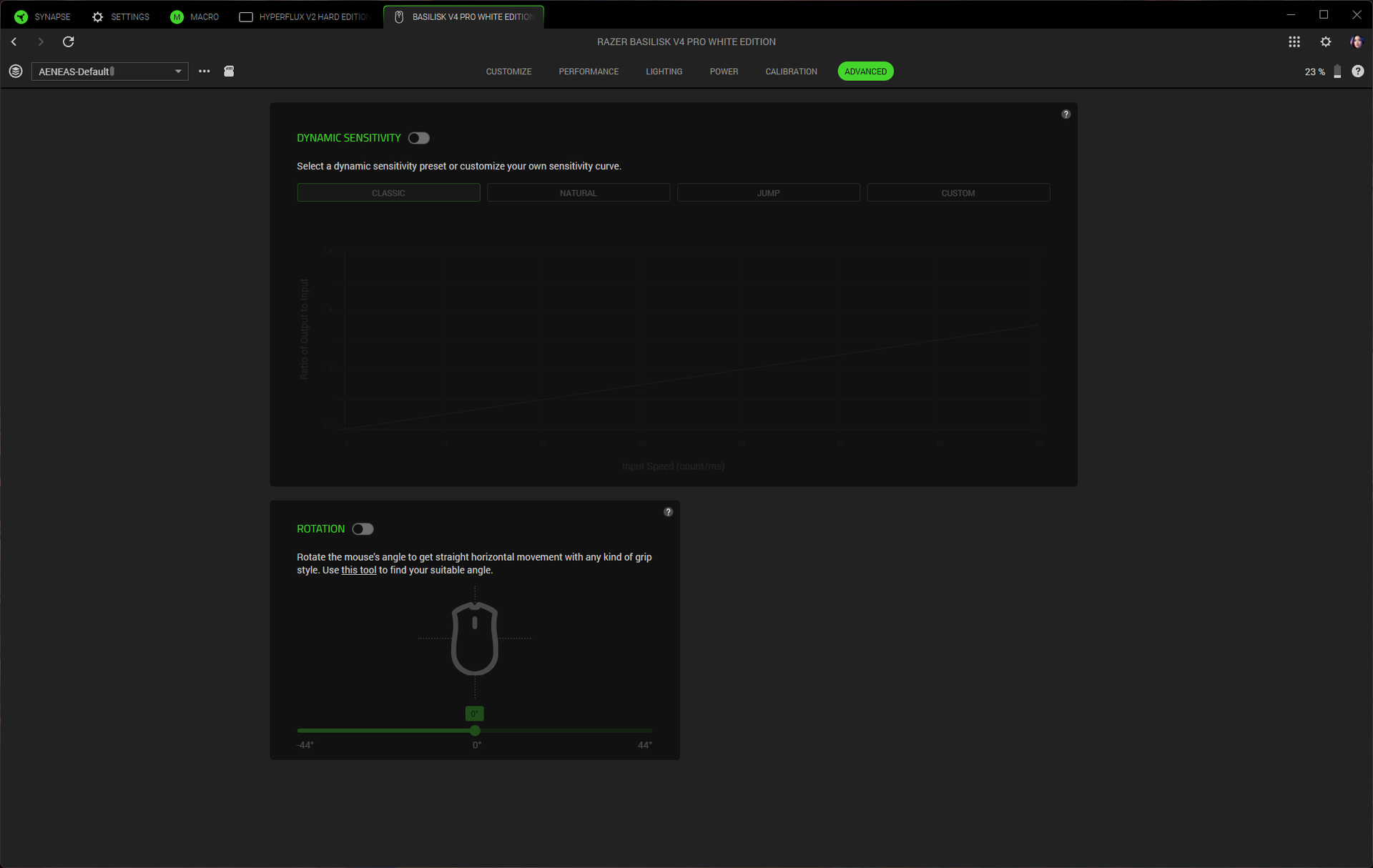The image size is (1373, 868).
Task: Refresh using the circular arrow icon
Action: coord(69,42)
